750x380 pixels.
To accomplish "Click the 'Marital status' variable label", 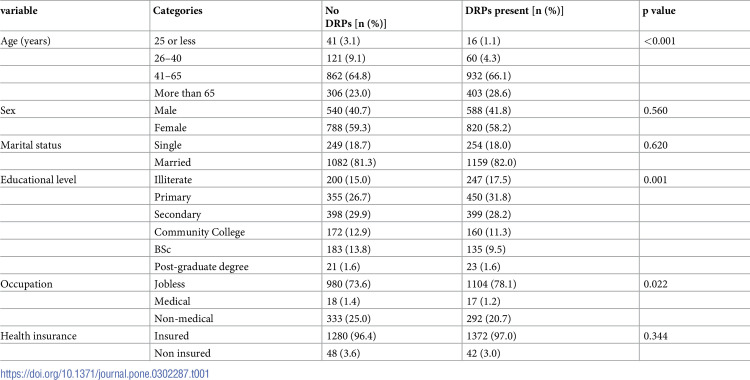I will [x=31, y=145].
